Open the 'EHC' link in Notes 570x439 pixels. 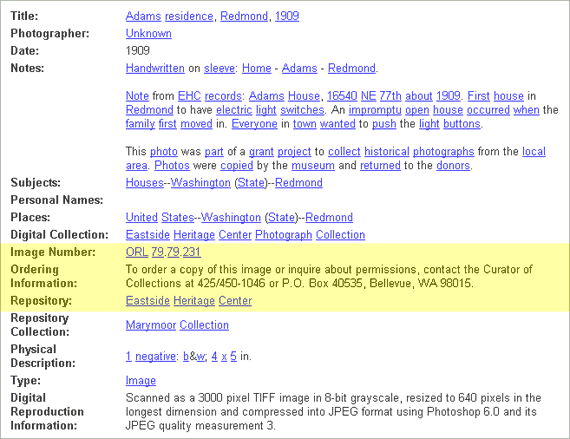click(189, 96)
